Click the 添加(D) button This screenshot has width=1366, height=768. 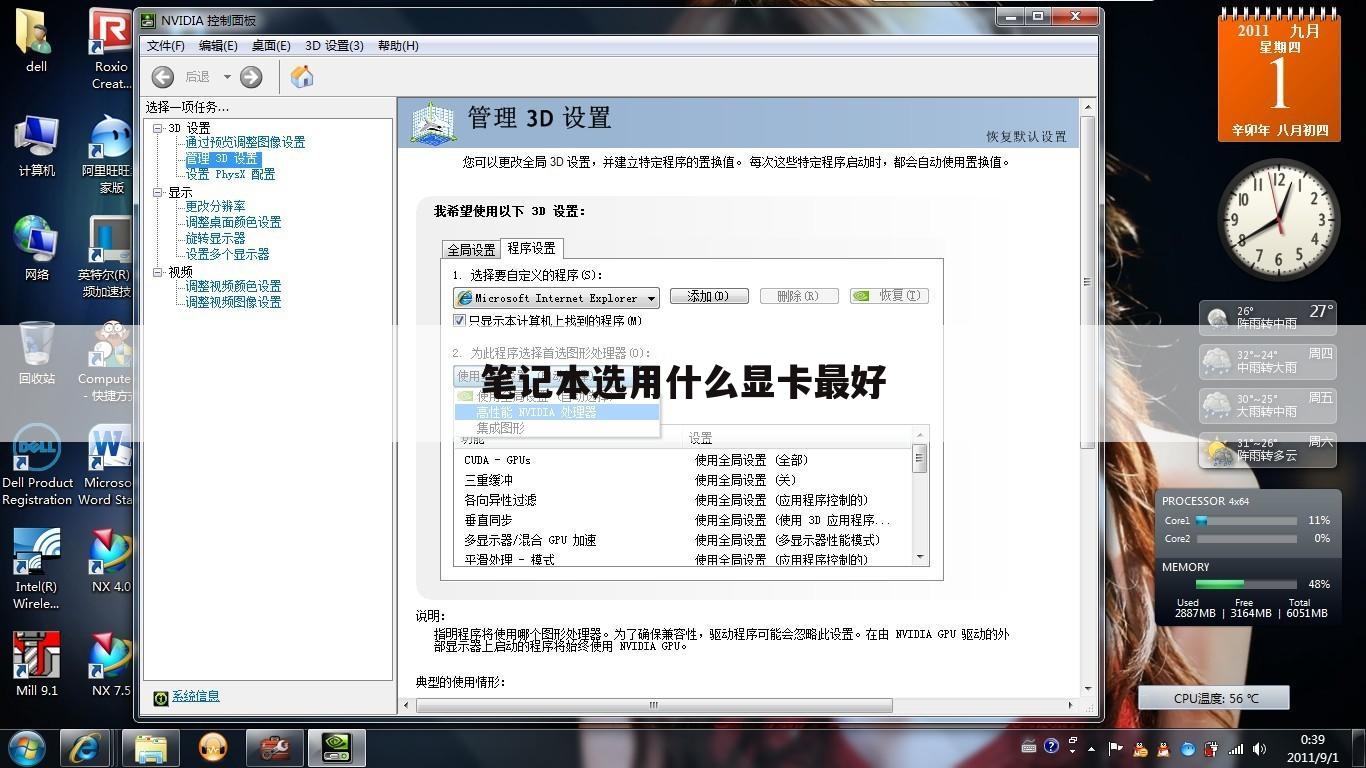click(709, 296)
